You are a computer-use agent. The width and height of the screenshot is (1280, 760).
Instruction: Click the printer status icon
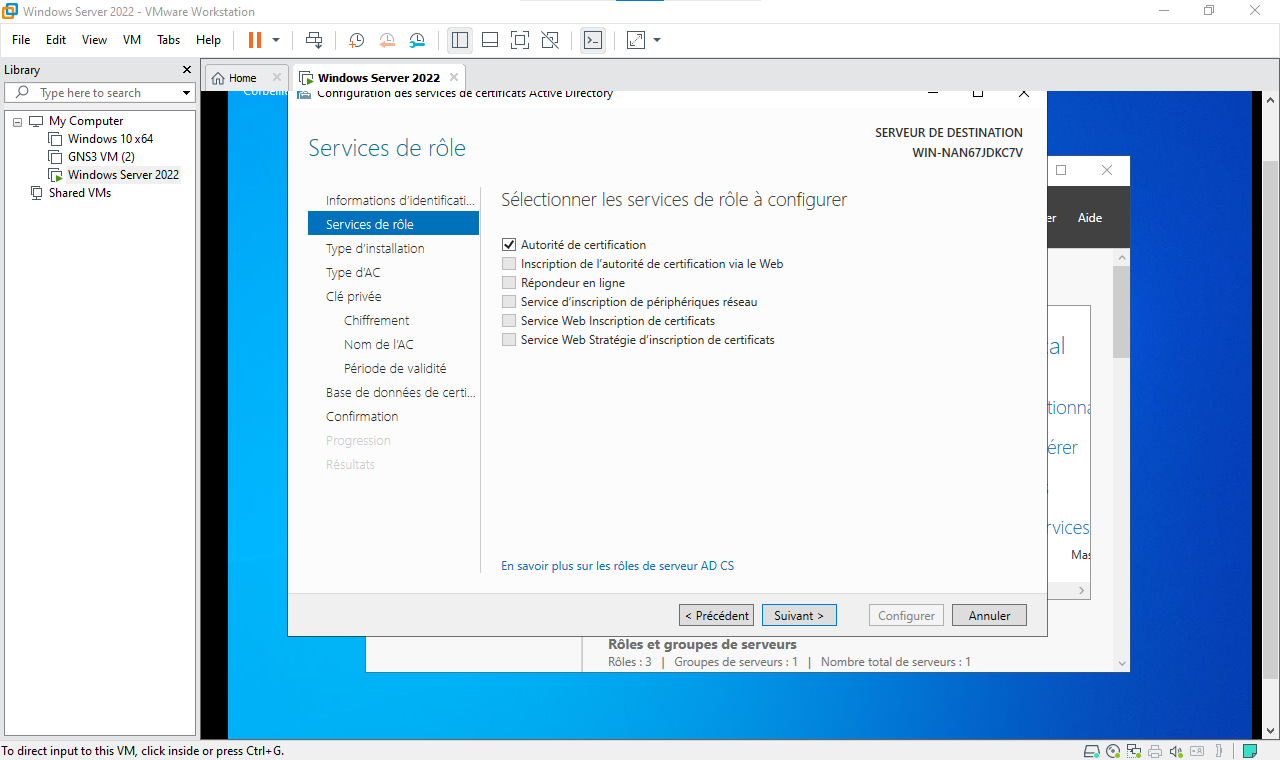(1156, 751)
